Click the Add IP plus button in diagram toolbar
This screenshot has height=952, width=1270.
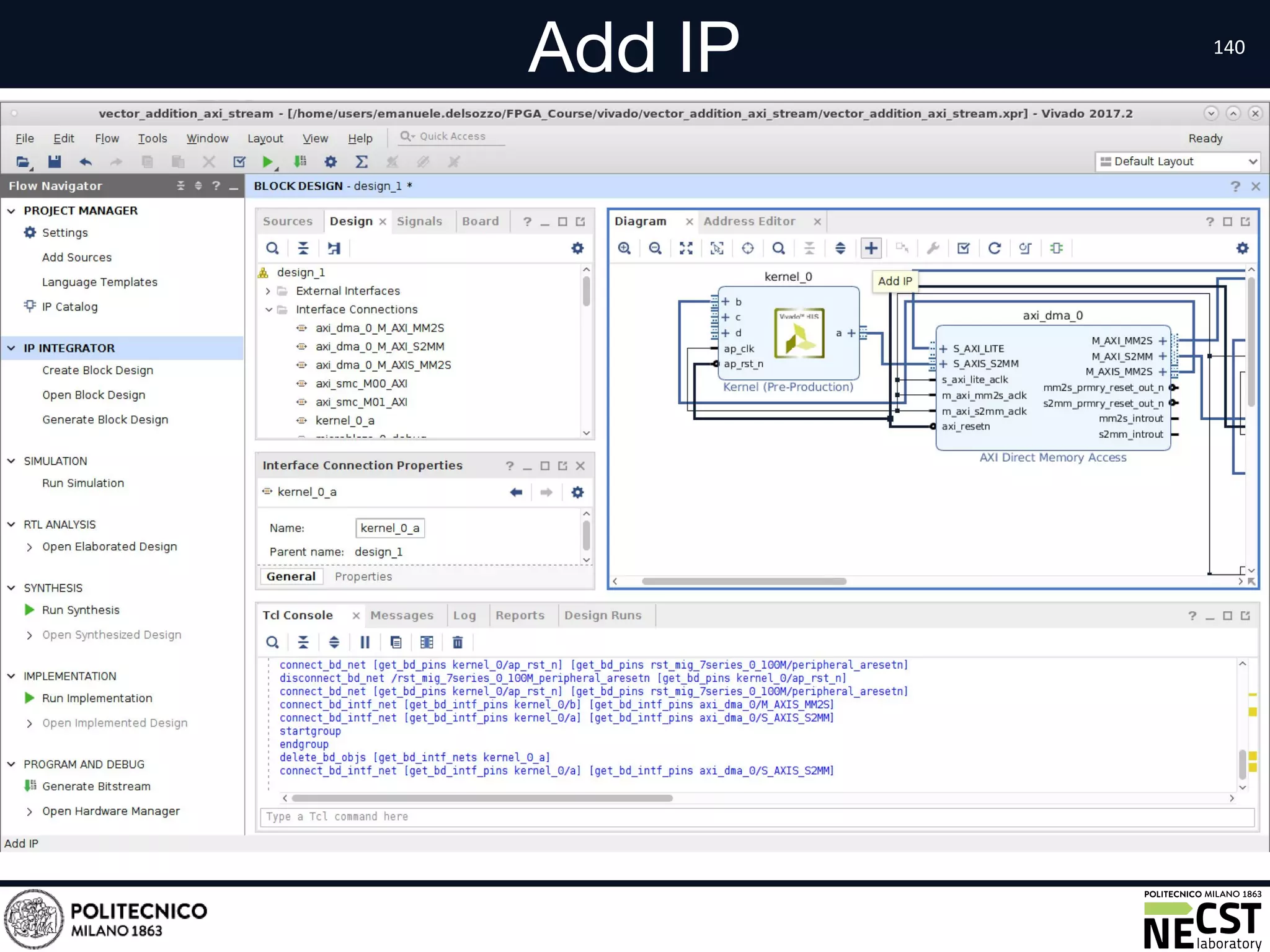point(871,249)
